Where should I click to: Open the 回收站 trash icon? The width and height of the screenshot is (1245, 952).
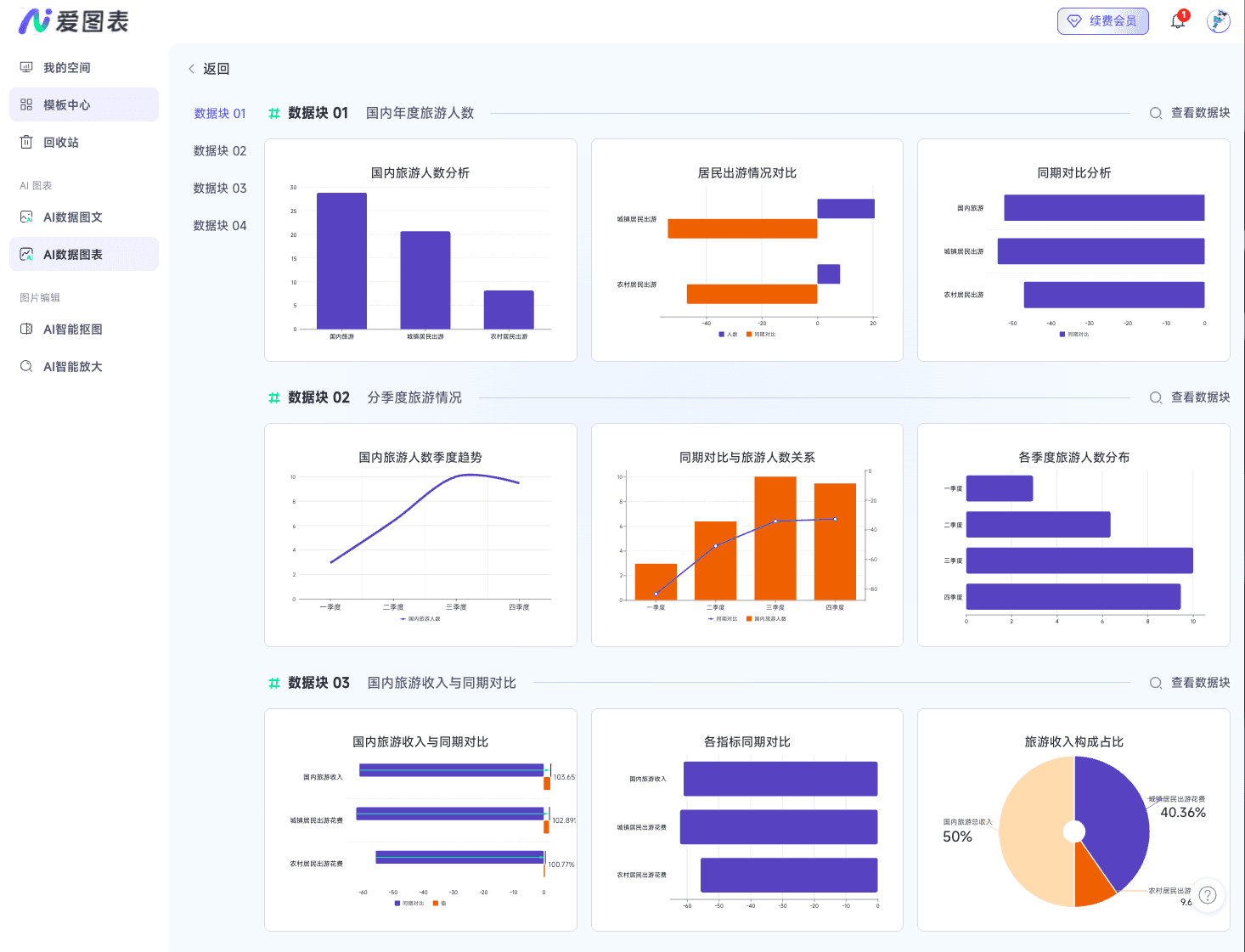click(x=26, y=142)
